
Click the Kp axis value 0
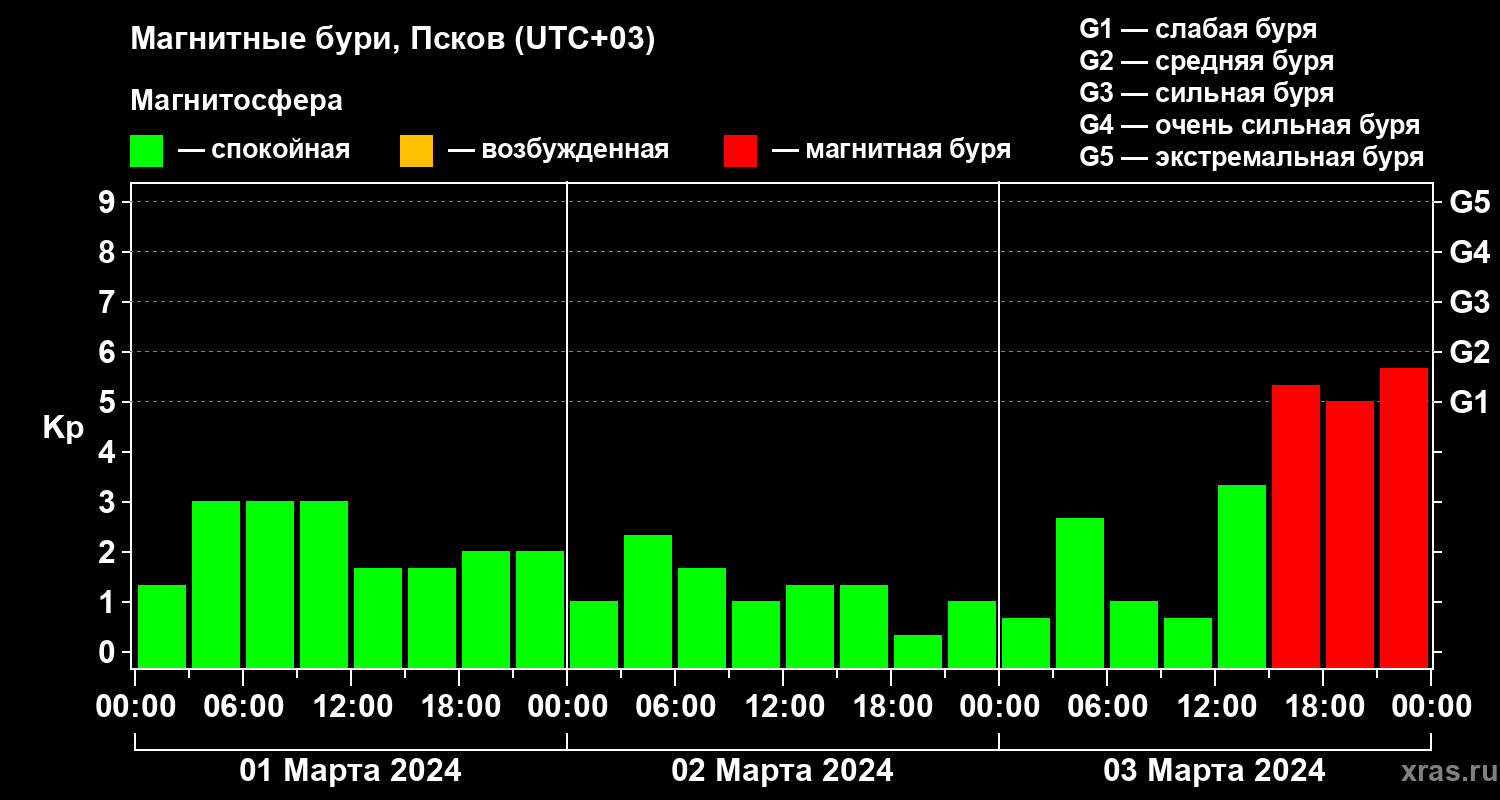click(x=109, y=652)
